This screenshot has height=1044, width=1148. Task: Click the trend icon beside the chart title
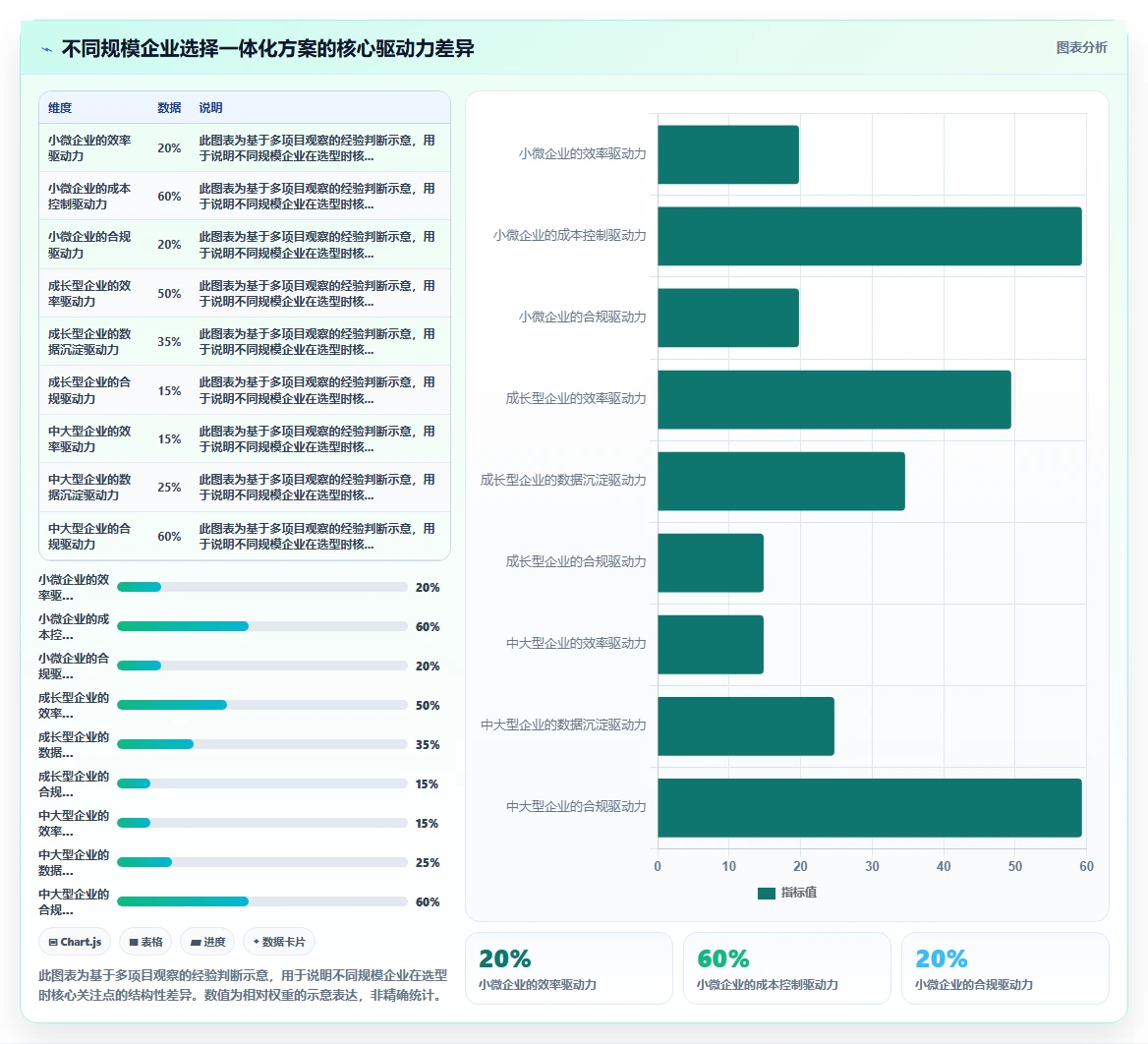click(x=47, y=49)
